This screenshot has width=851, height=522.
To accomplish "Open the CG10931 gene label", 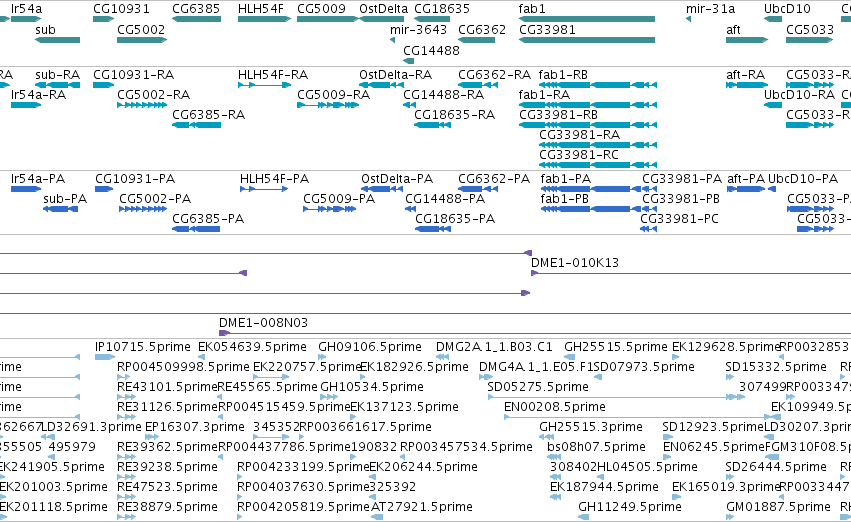I will point(121,9).
